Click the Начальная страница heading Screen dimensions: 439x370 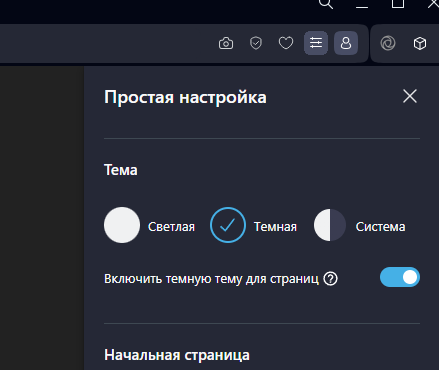(x=177, y=355)
